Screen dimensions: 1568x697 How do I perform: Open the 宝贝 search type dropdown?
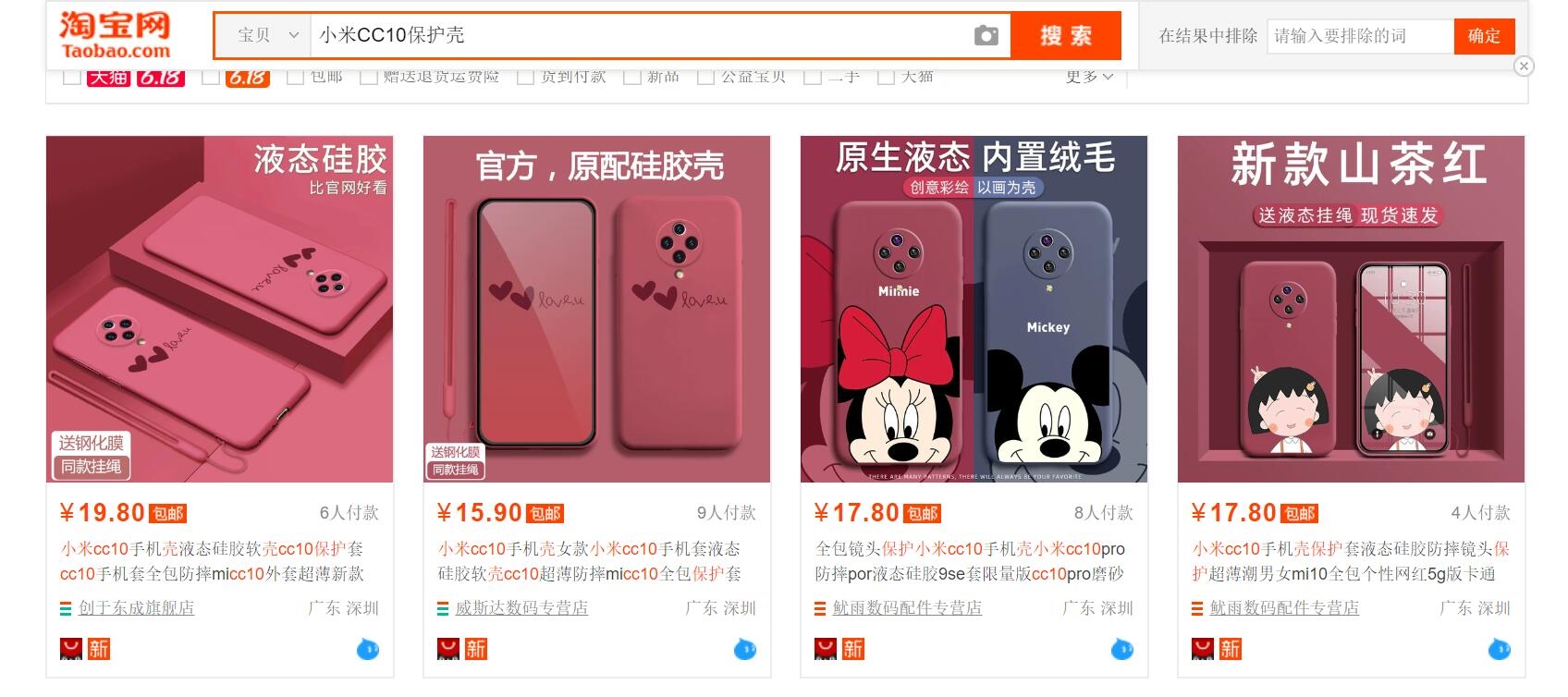coord(263,35)
